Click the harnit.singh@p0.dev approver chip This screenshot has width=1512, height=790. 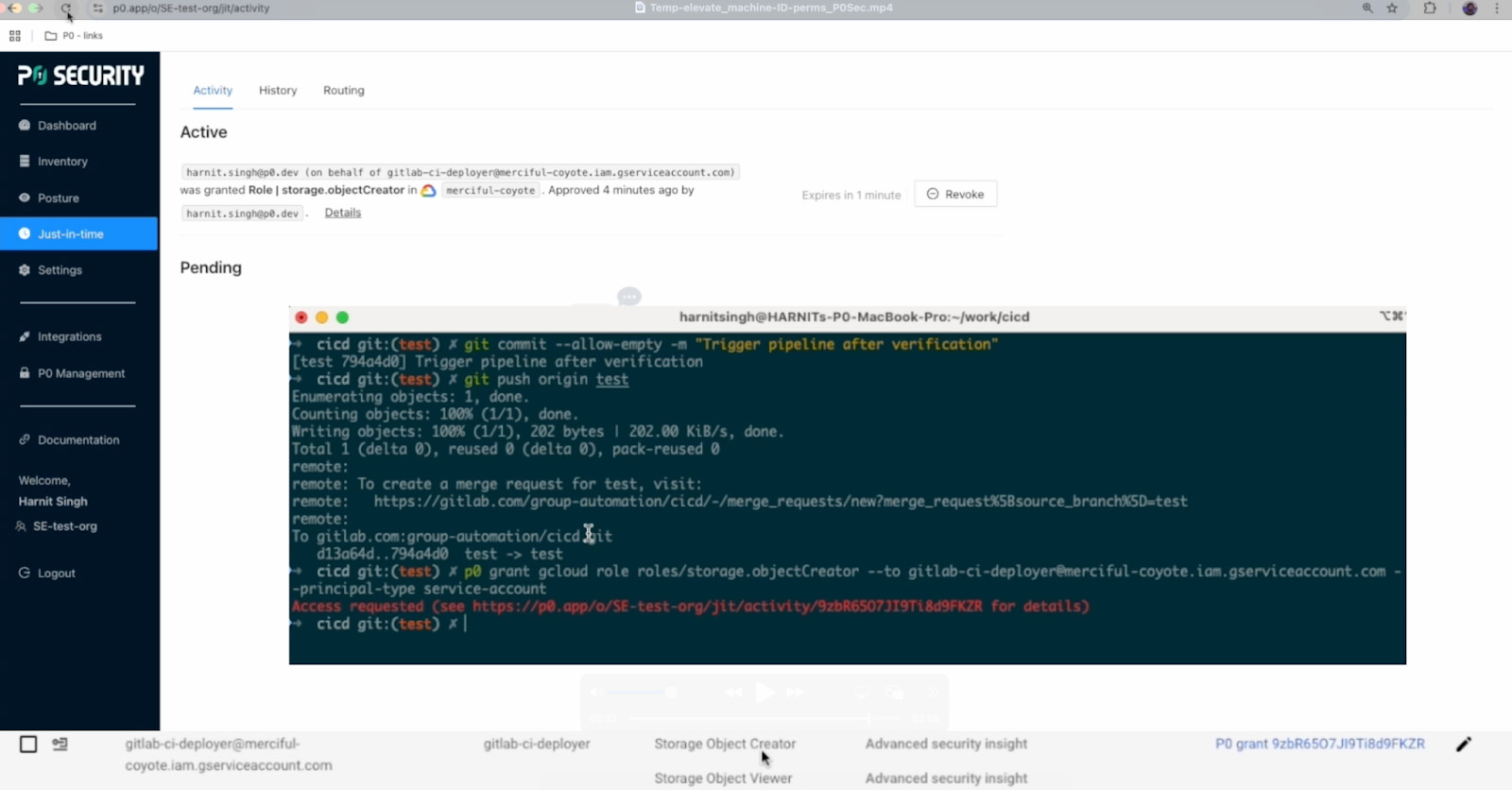click(242, 214)
